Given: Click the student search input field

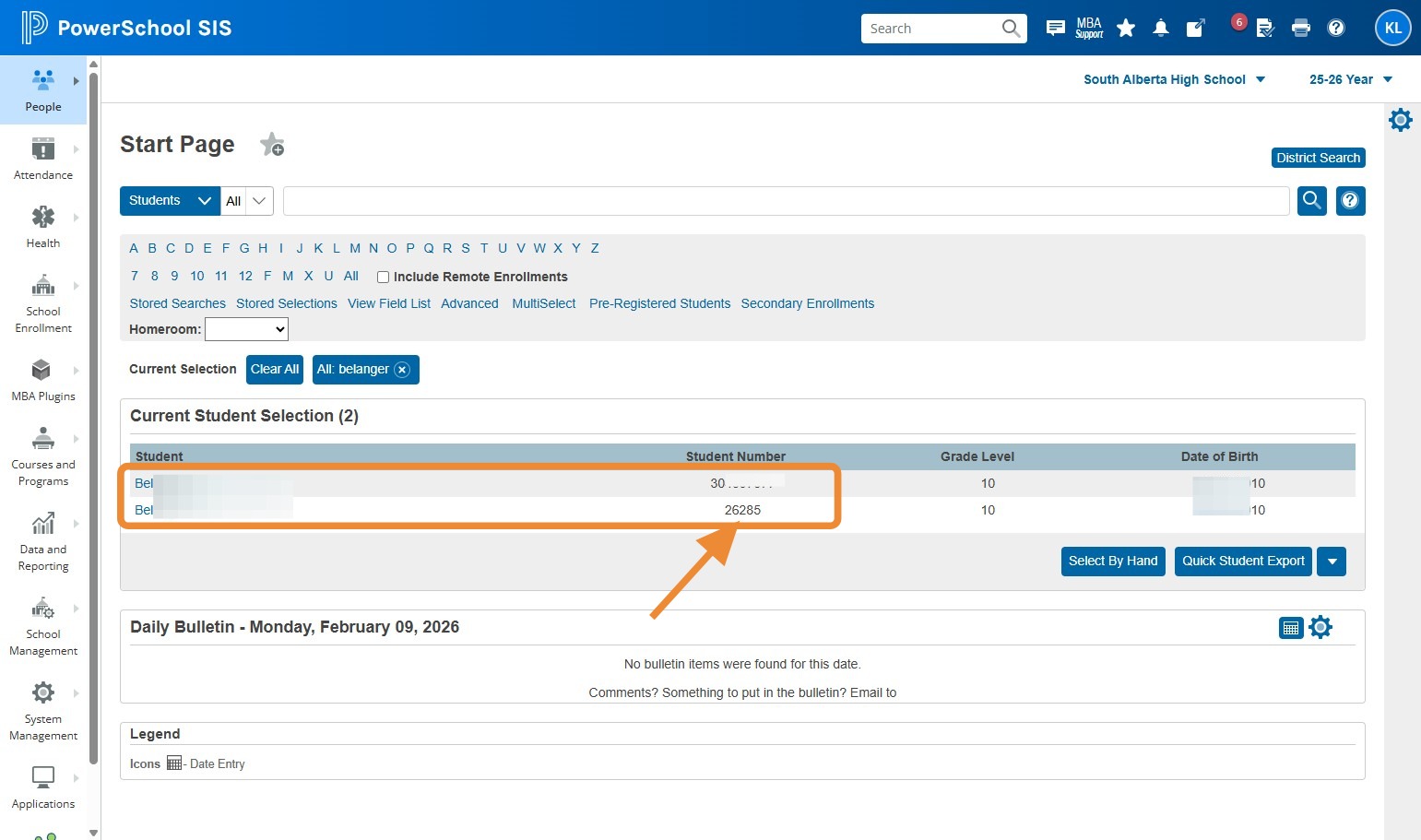Looking at the screenshot, I should 785,201.
